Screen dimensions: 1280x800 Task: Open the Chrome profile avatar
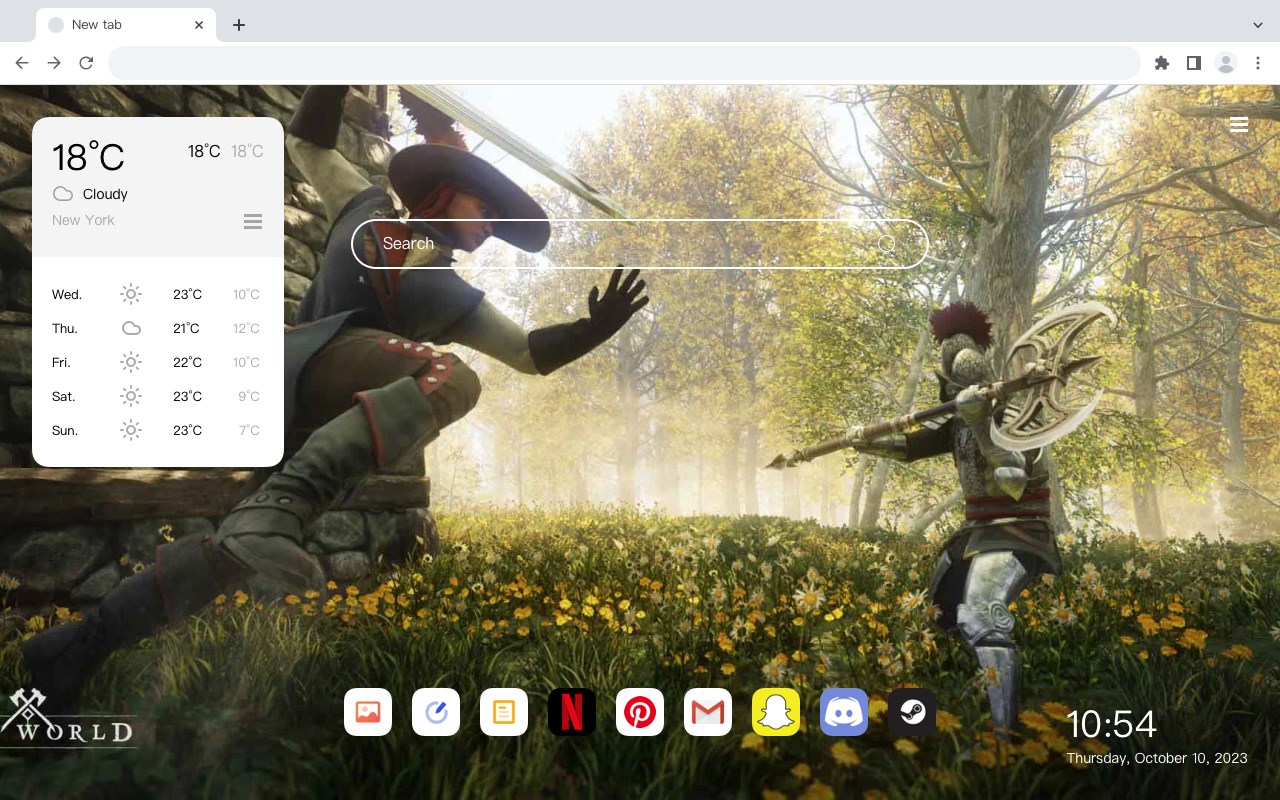(x=1226, y=63)
